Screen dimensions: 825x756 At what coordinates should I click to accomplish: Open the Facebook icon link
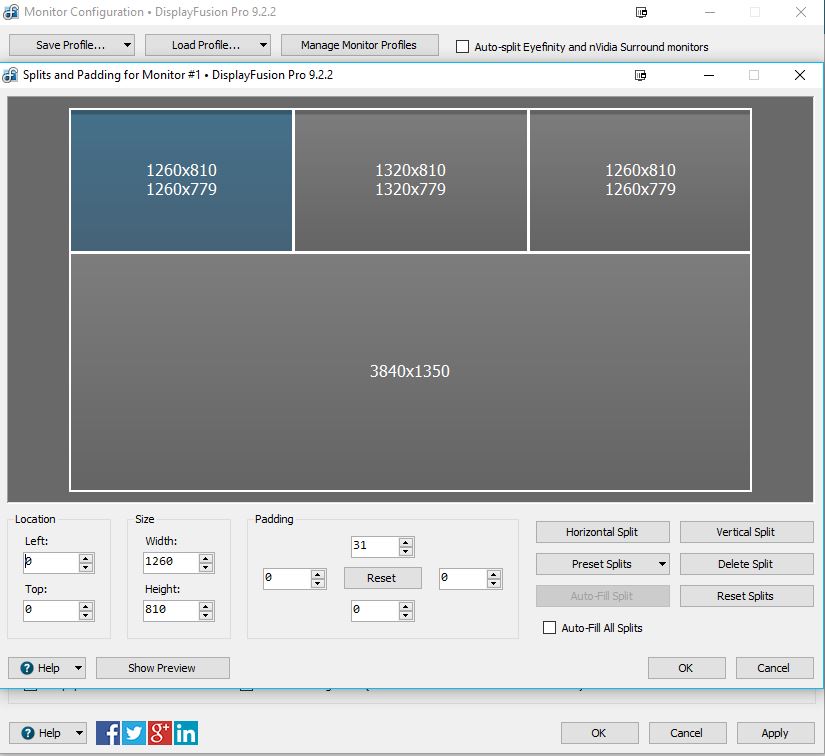pos(108,733)
